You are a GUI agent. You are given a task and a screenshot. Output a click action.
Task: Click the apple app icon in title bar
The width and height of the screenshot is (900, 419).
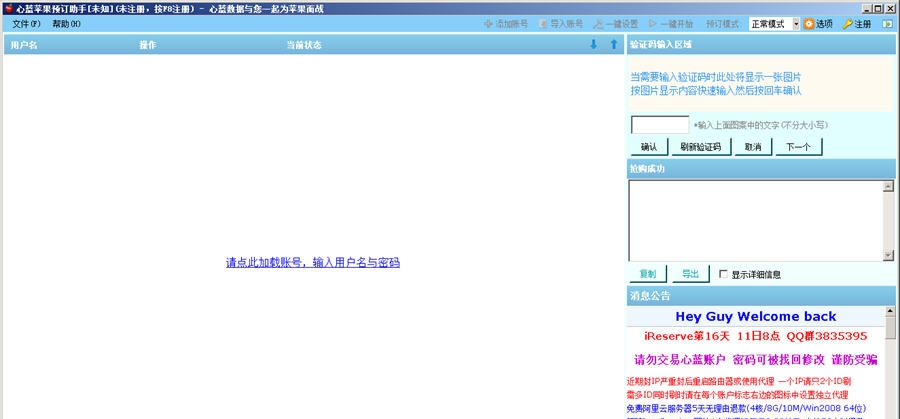(x=8, y=9)
